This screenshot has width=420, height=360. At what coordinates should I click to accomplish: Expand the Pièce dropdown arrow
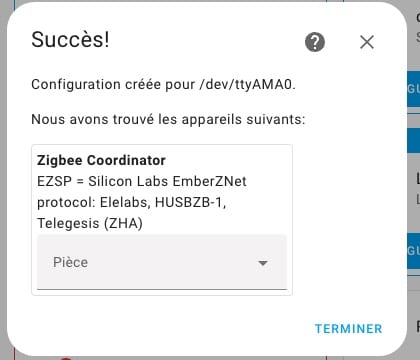[x=263, y=263]
